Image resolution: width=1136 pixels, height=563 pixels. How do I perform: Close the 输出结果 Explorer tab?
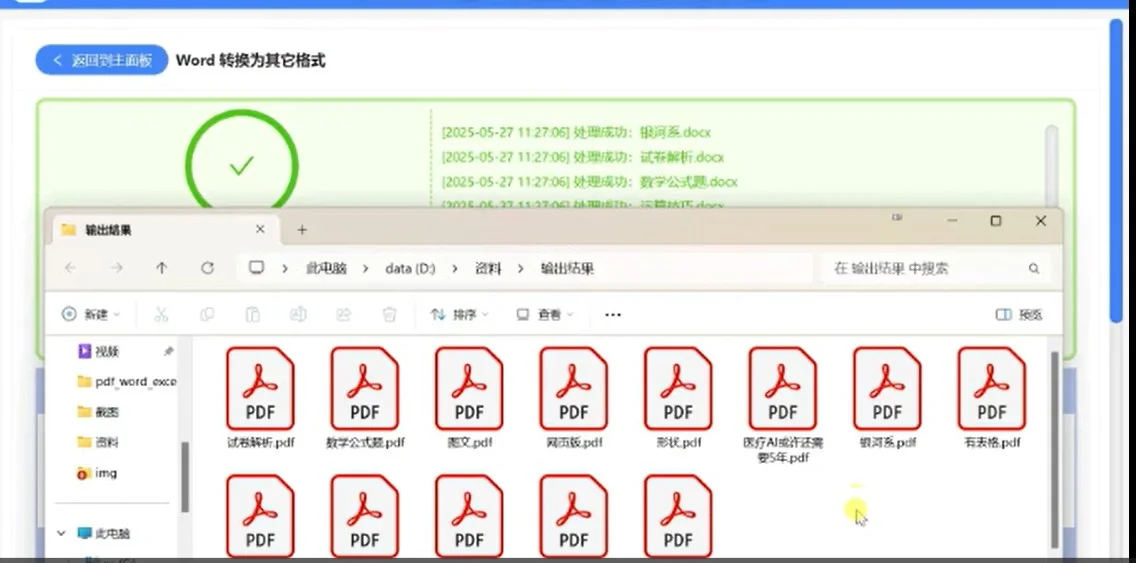point(260,229)
